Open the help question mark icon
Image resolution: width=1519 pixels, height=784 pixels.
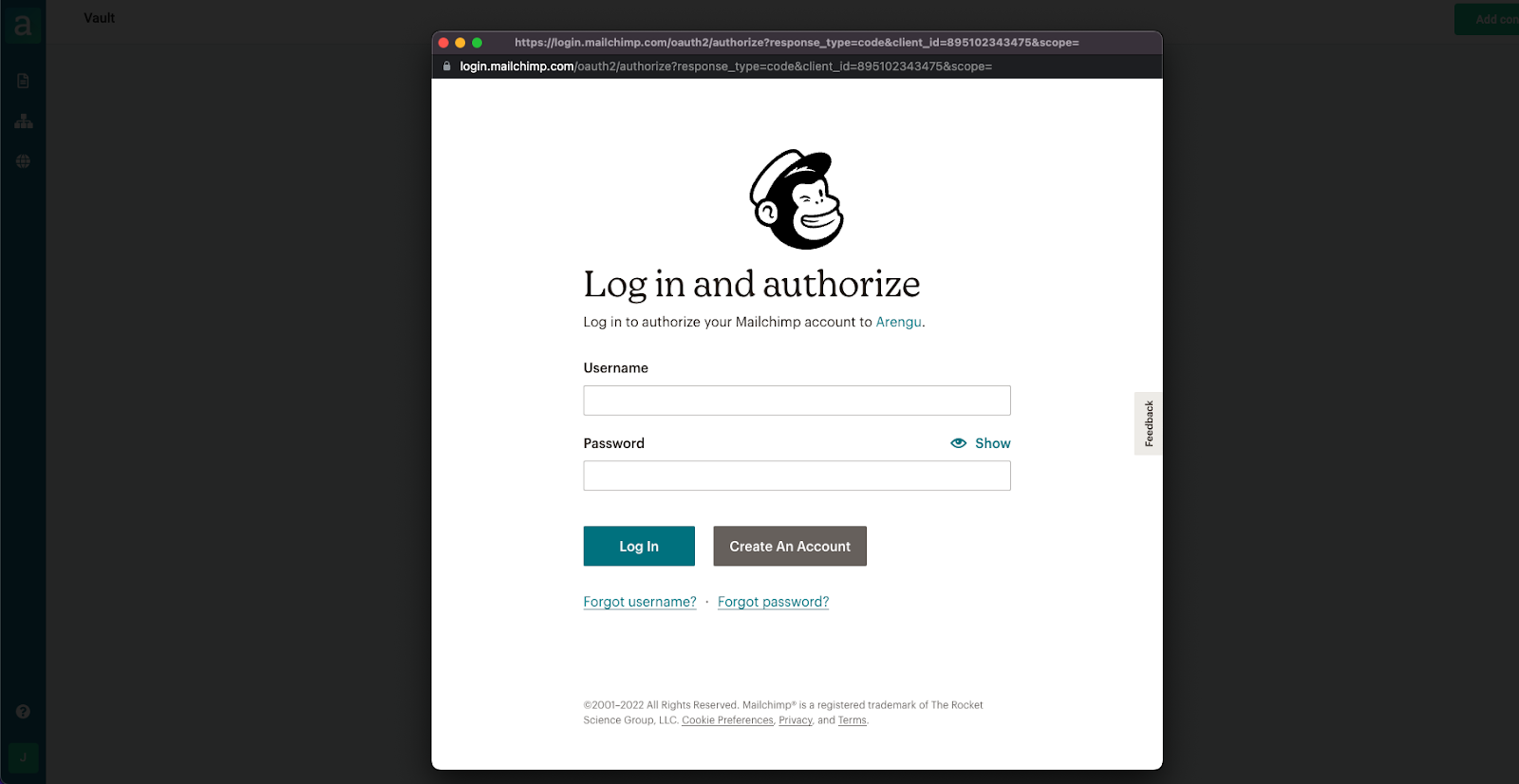click(x=24, y=712)
